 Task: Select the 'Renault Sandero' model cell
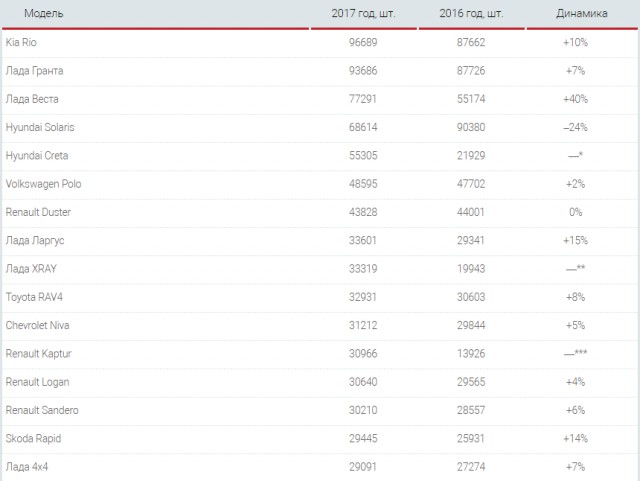[x=42, y=410]
